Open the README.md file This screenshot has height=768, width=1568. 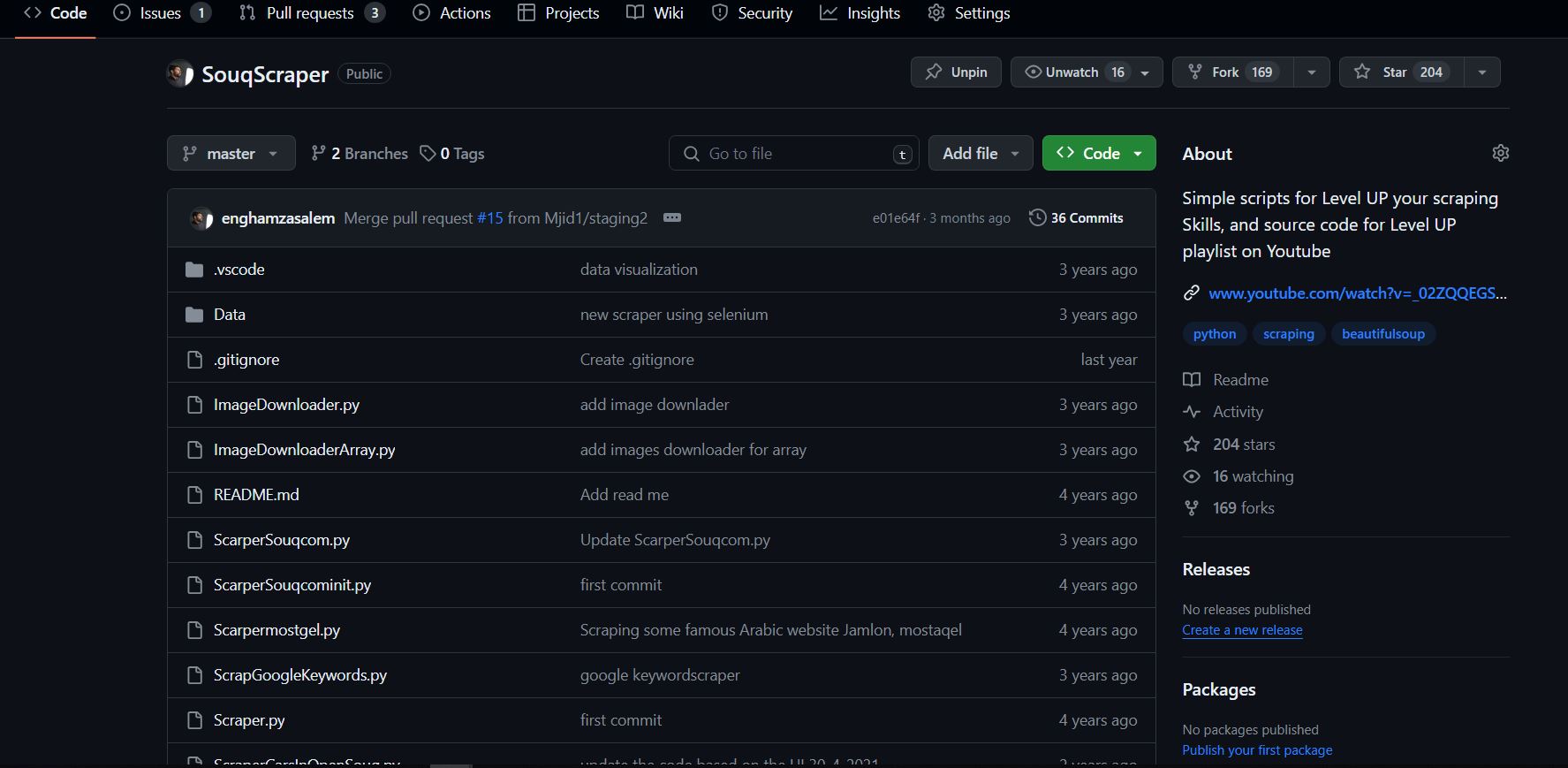coord(256,495)
